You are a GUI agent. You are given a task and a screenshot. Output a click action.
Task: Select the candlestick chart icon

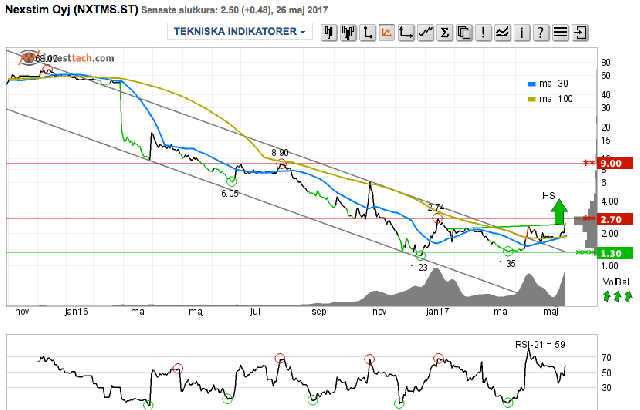329,32
